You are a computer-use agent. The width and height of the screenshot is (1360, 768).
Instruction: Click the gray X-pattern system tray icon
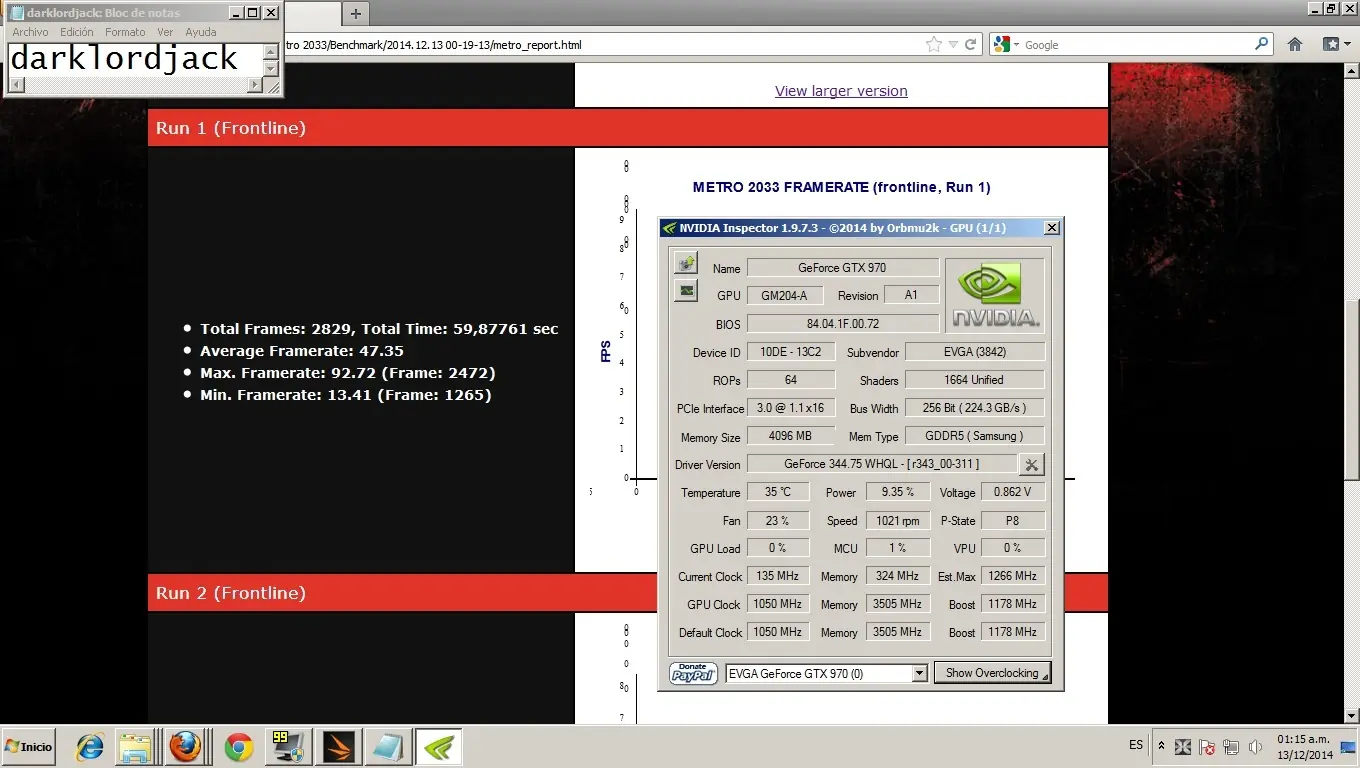pyautogui.click(x=1183, y=747)
